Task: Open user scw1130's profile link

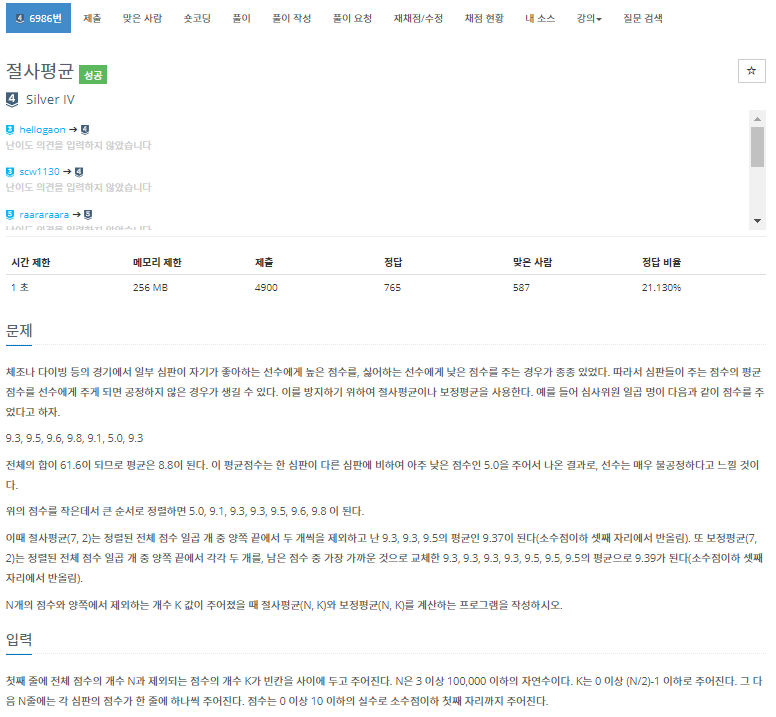Action: coord(39,172)
